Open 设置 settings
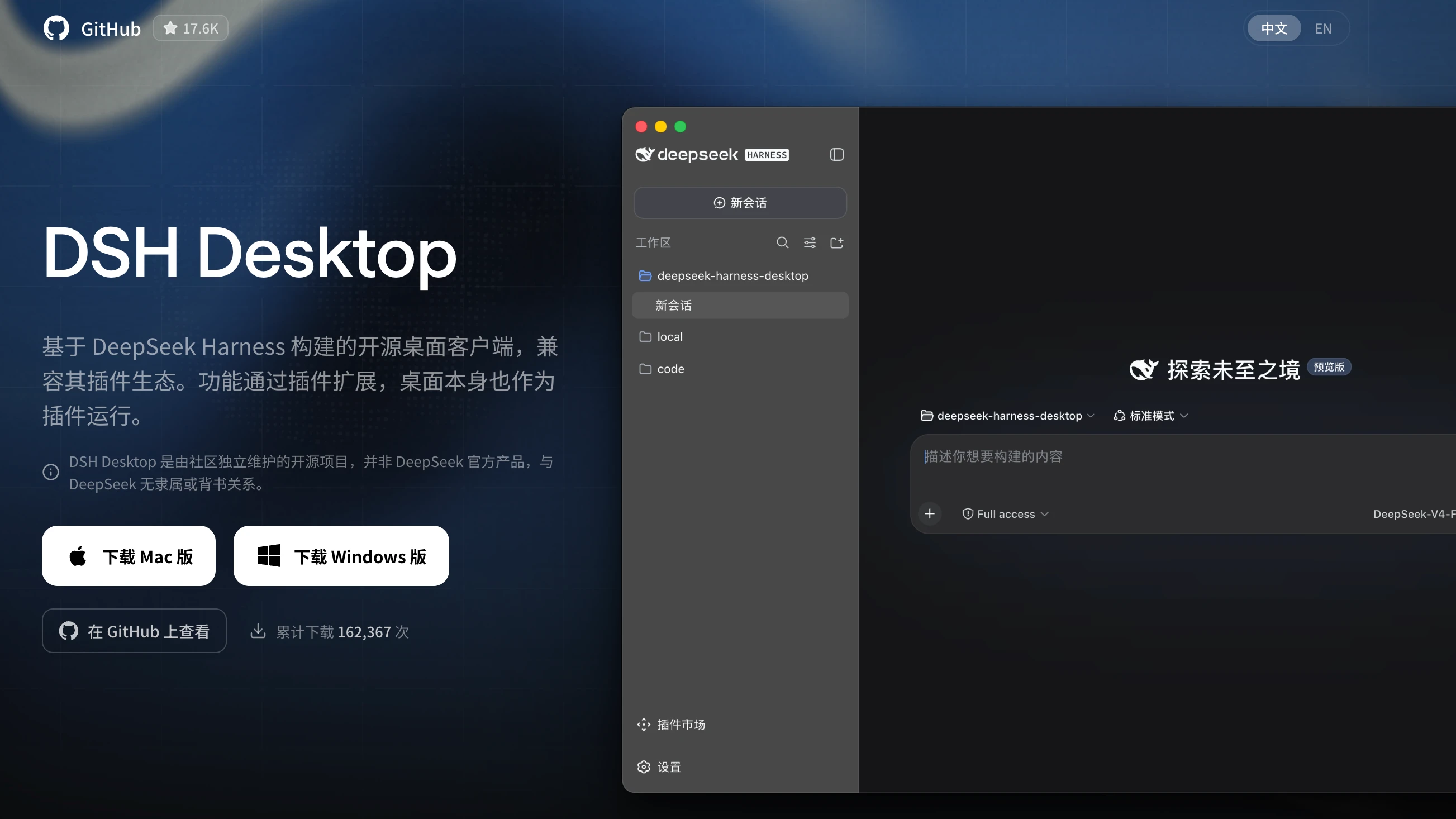This screenshot has width=1456, height=819. click(x=659, y=767)
